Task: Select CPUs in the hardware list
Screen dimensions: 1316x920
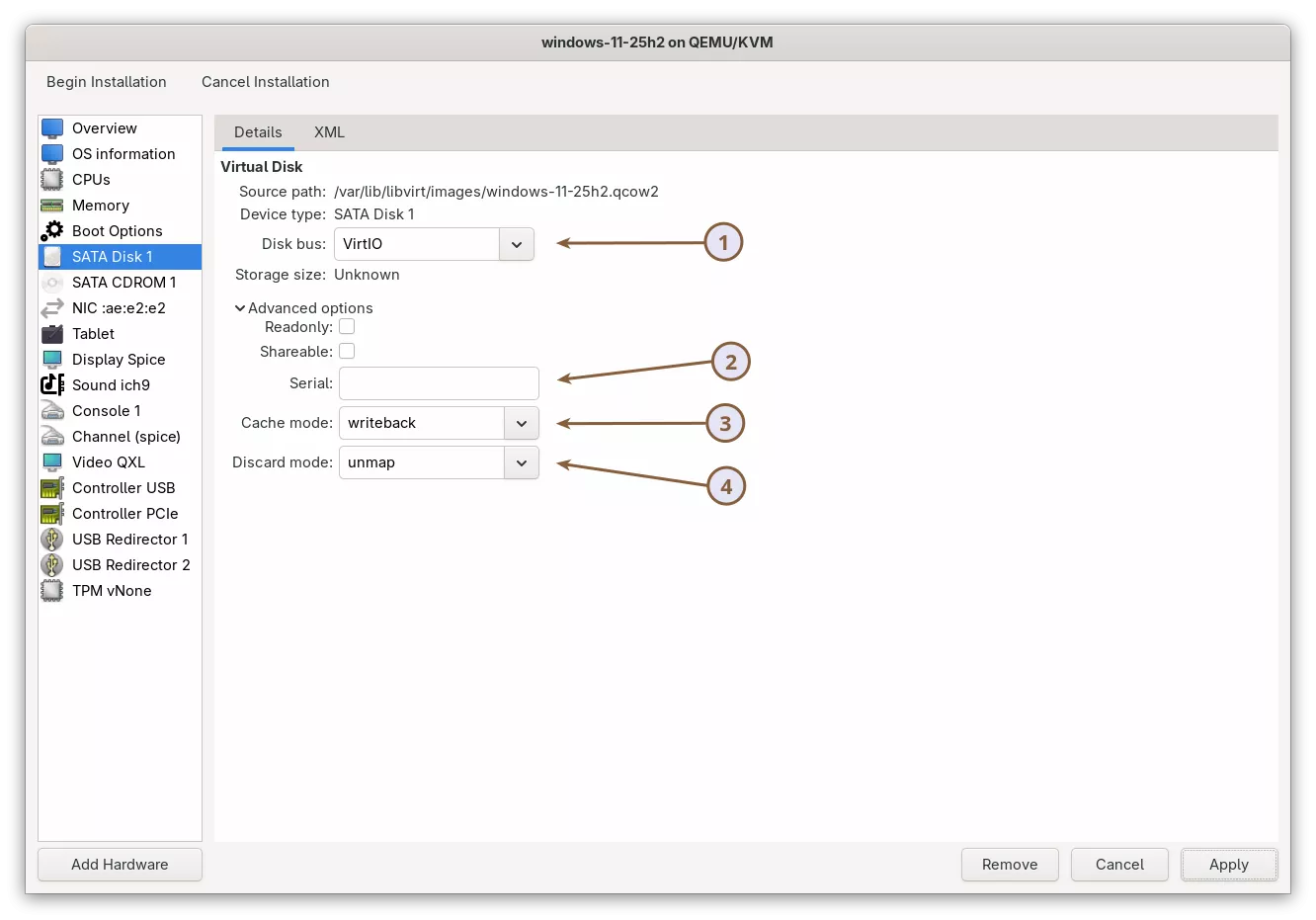Action: pos(120,180)
